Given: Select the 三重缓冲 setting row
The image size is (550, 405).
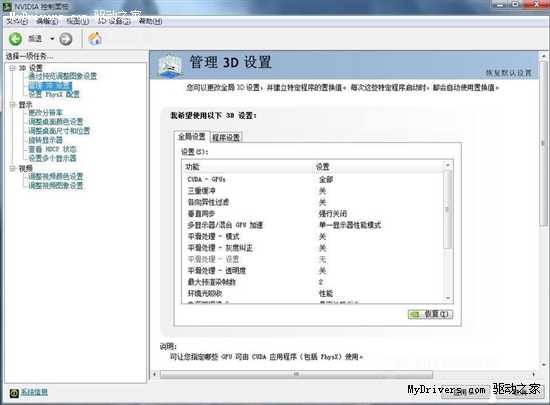Looking at the screenshot, I should [313, 191].
